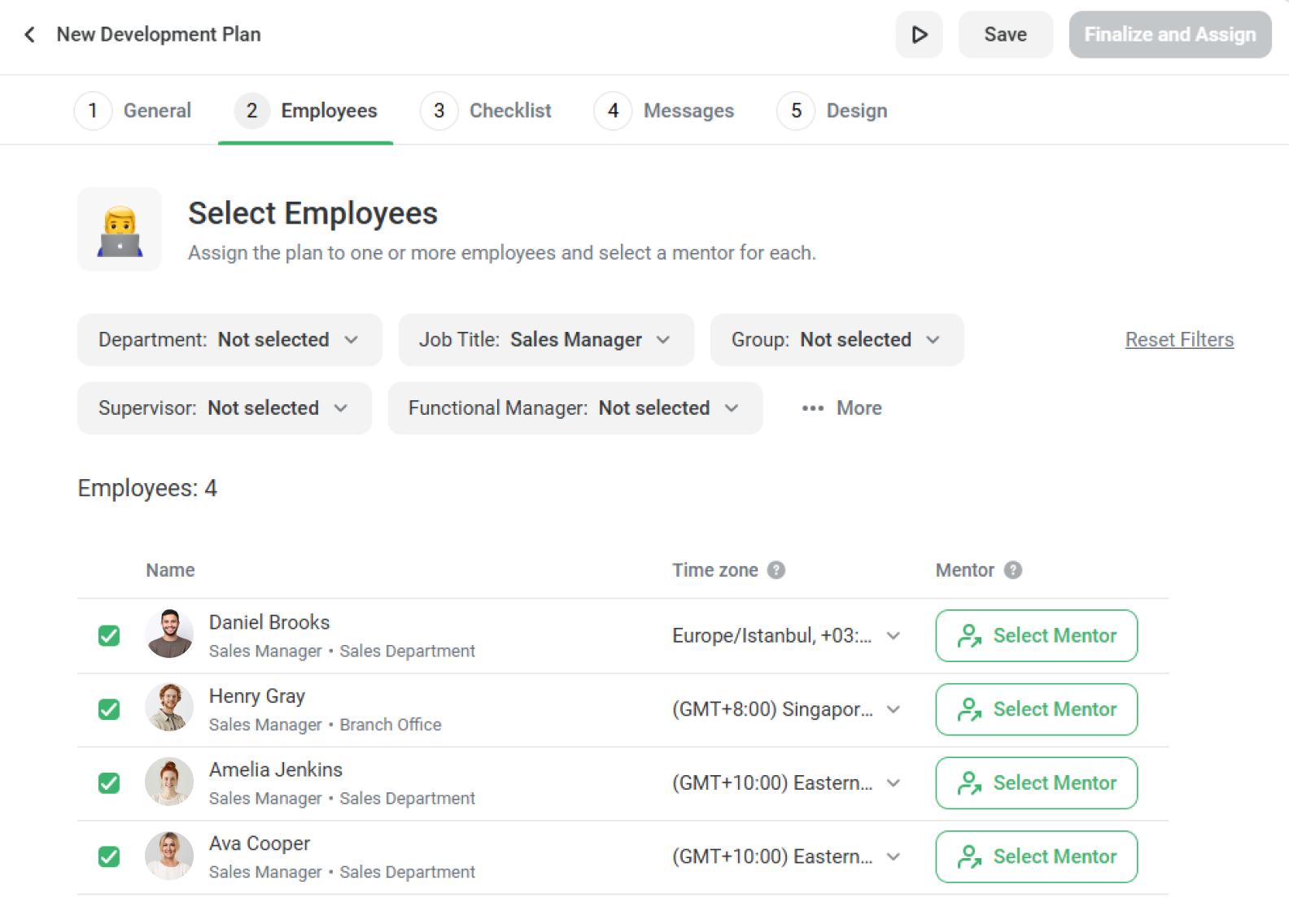Click the 'Employees: 4' count text

coord(147,488)
